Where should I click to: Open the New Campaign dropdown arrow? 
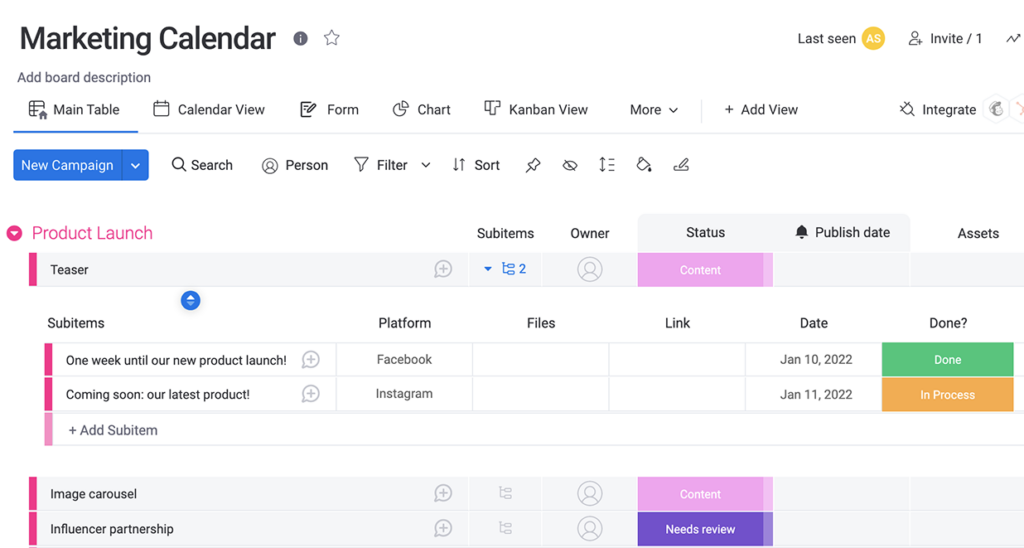[136, 165]
